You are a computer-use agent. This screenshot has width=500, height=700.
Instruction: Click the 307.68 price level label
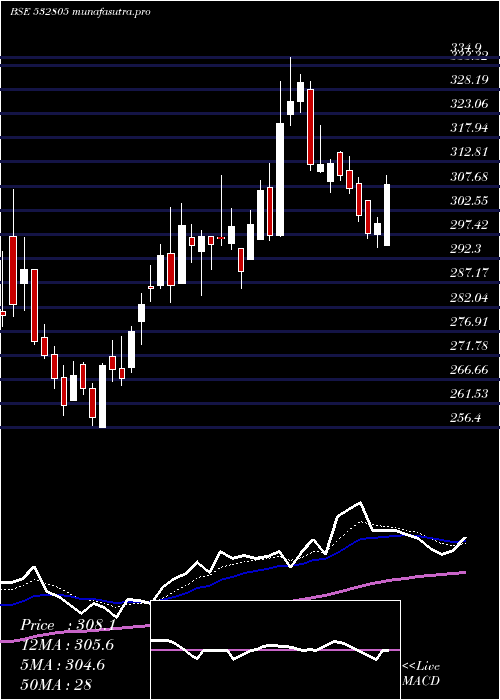[469, 177]
